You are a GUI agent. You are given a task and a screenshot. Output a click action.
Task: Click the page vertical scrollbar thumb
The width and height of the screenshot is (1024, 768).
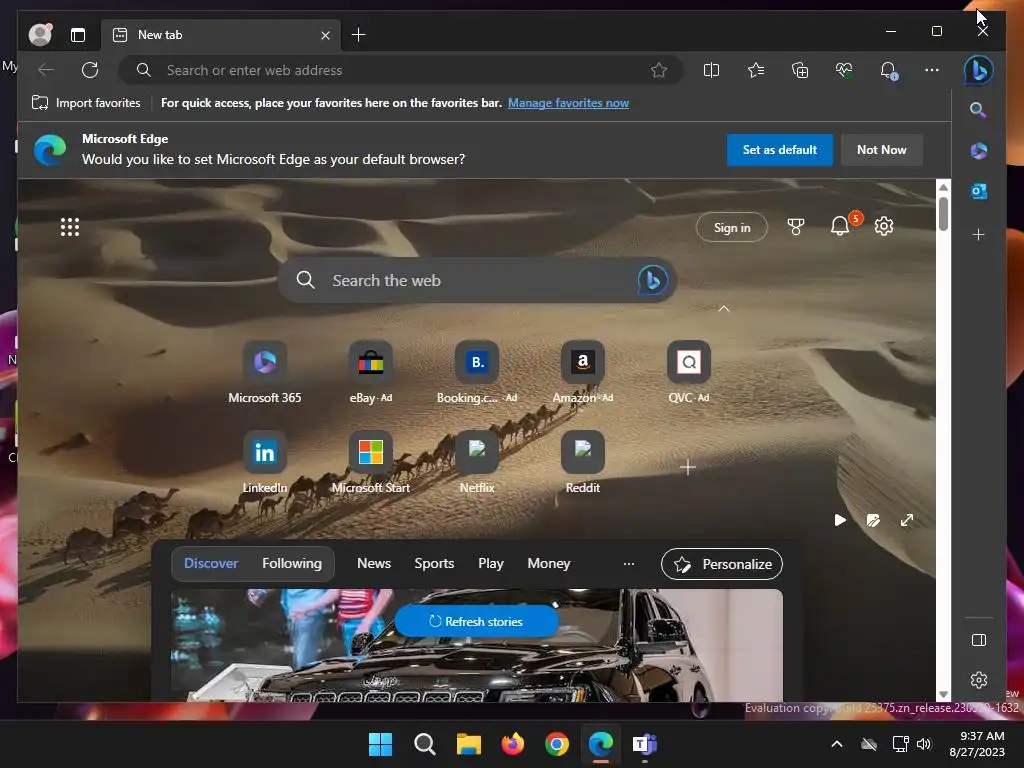point(943,213)
